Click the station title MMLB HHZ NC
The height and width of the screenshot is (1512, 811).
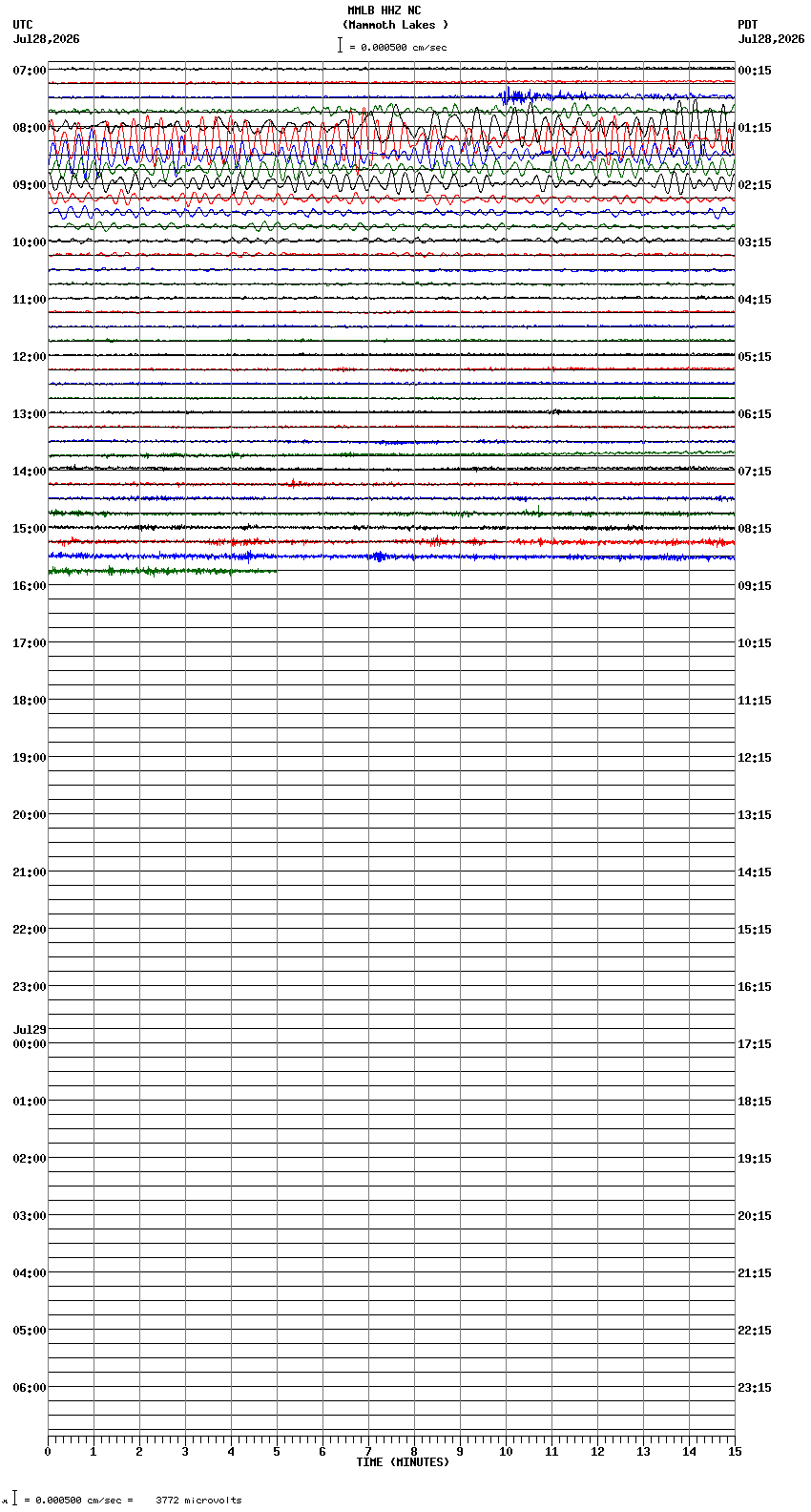pyautogui.click(x=384, y=10)
